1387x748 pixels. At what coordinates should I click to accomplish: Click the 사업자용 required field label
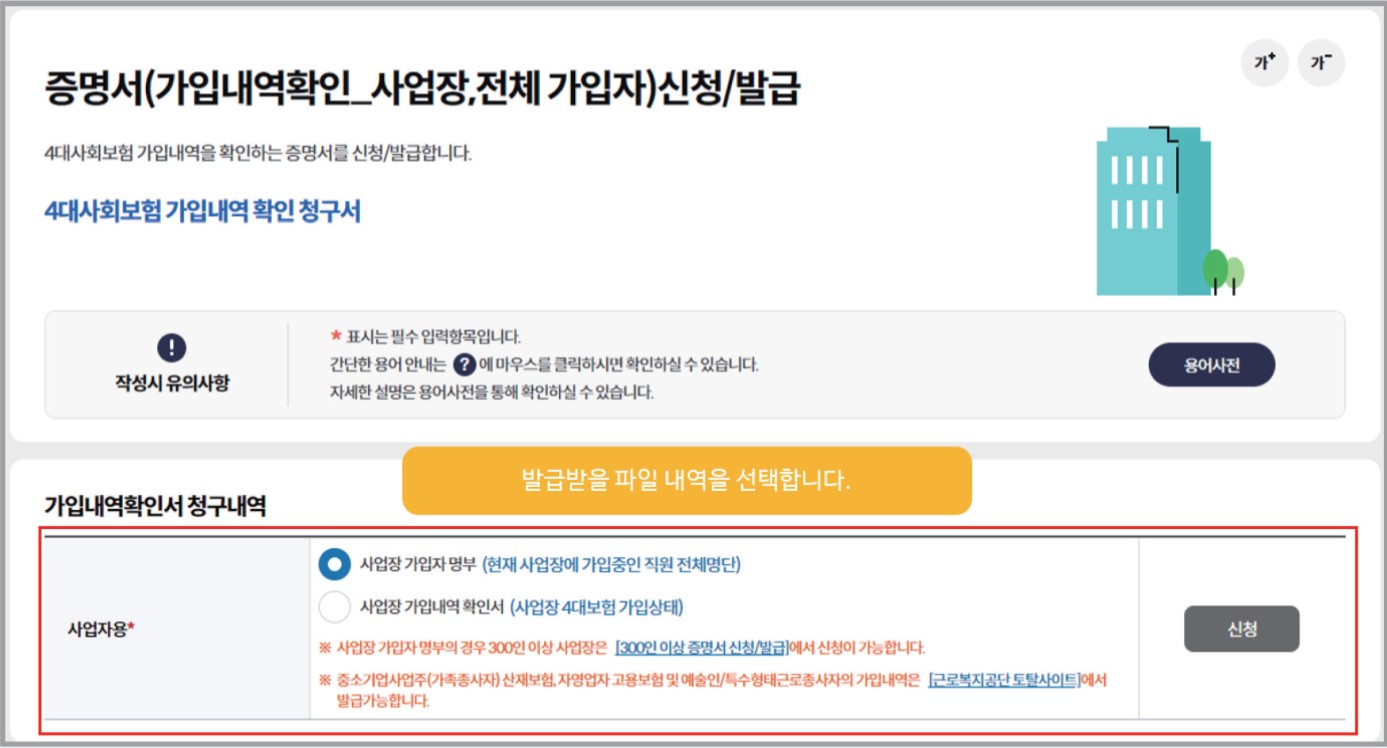click(101, 630)
